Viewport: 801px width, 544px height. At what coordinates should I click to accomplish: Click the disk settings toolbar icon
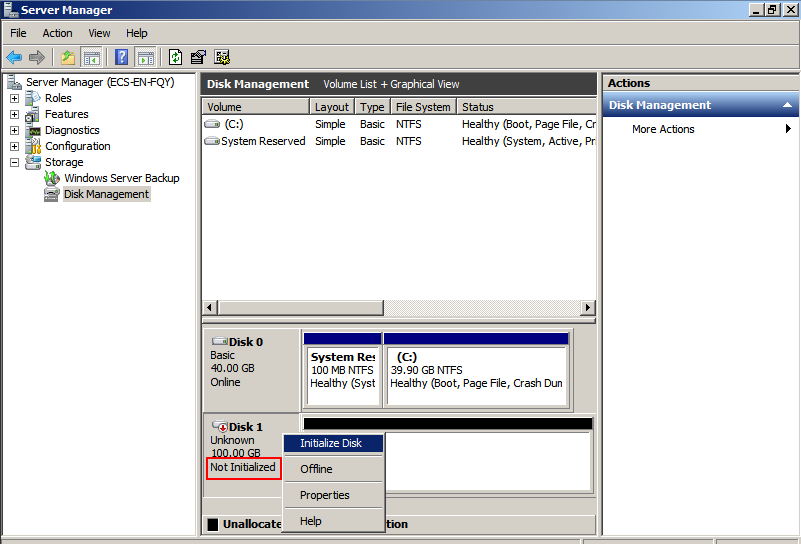tap(222, 57)
